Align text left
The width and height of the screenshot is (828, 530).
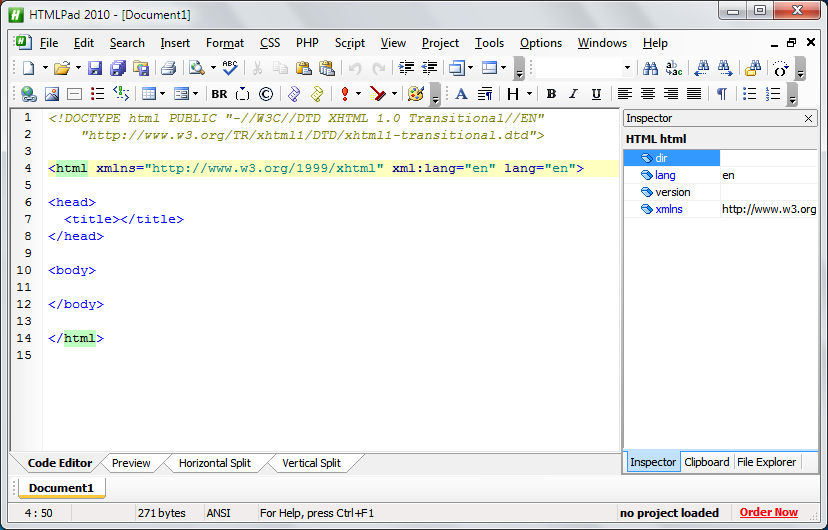[625, 94]
